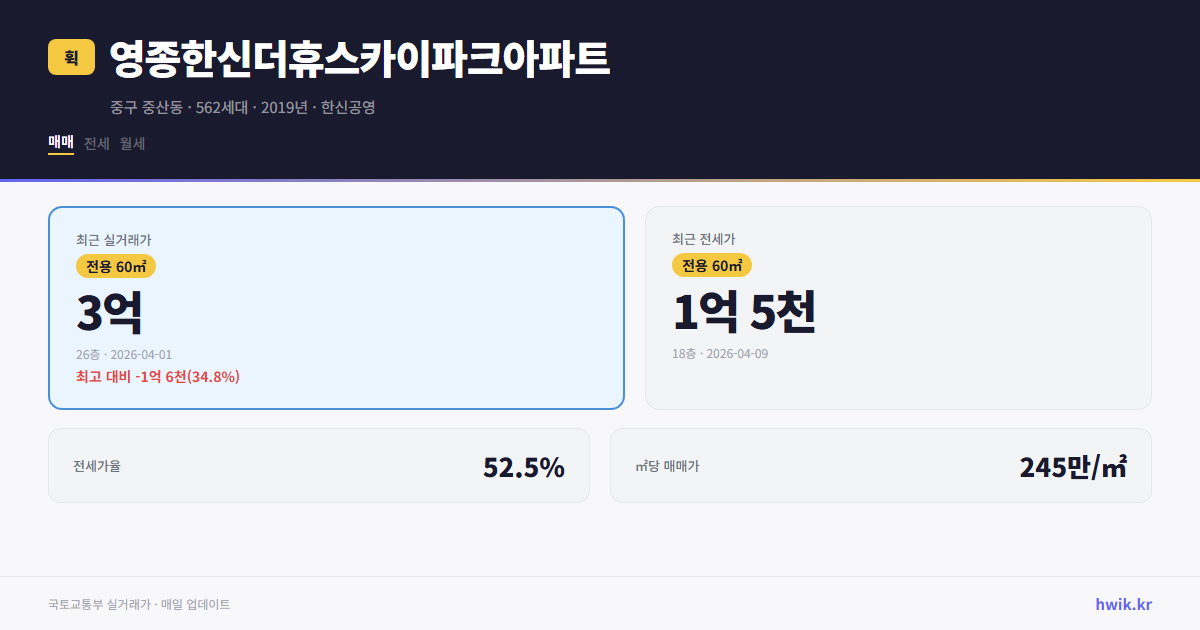The image size is (1200, 630).
Task: Click the red 최고 대비 -1억 6천 text
Action: 157,378
